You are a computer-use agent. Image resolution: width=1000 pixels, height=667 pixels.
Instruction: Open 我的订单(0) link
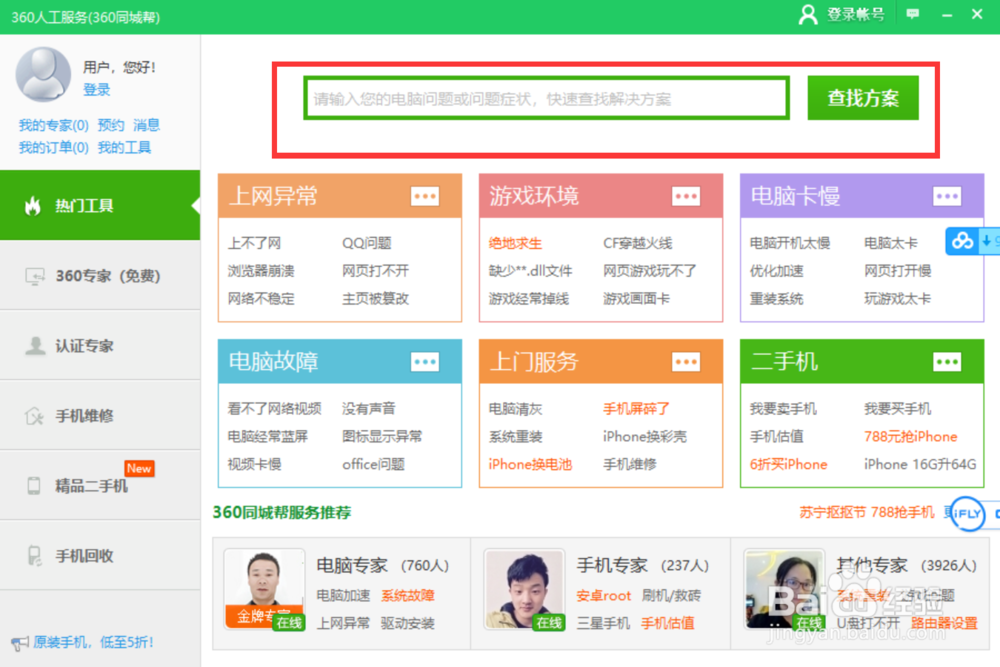(x=54, y=147)
